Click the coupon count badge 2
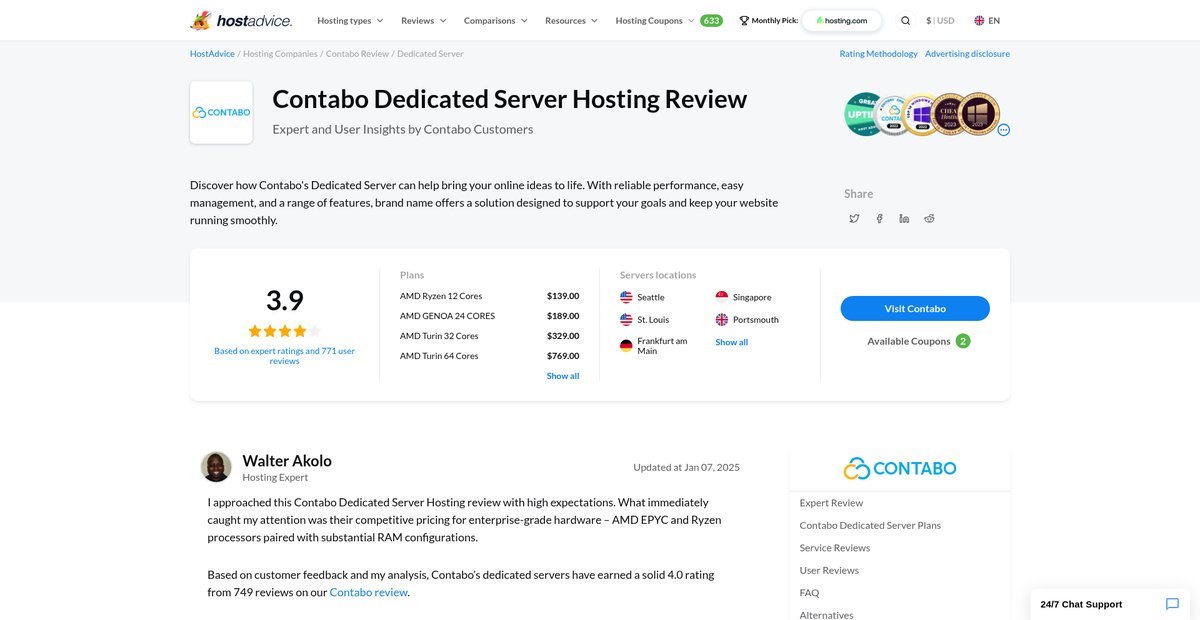The image size is (1200, 620). click(963, 341)
